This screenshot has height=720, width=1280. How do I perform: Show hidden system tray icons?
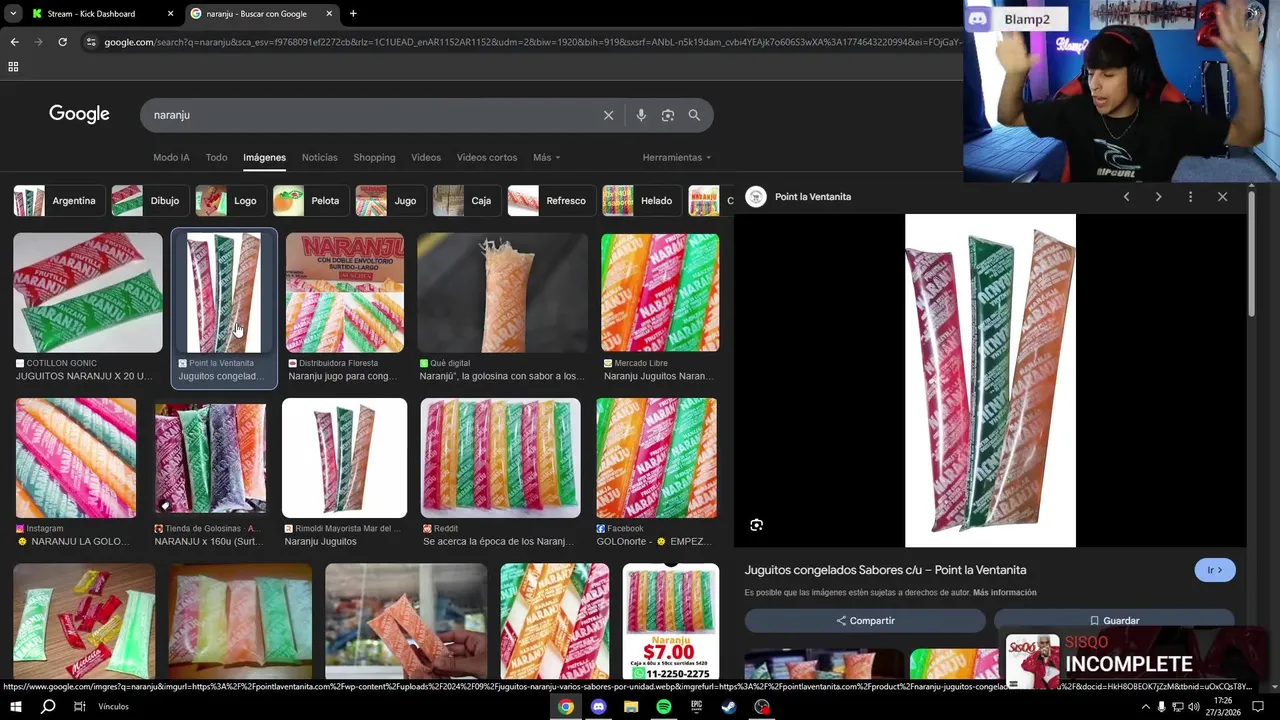point(1146,706)
